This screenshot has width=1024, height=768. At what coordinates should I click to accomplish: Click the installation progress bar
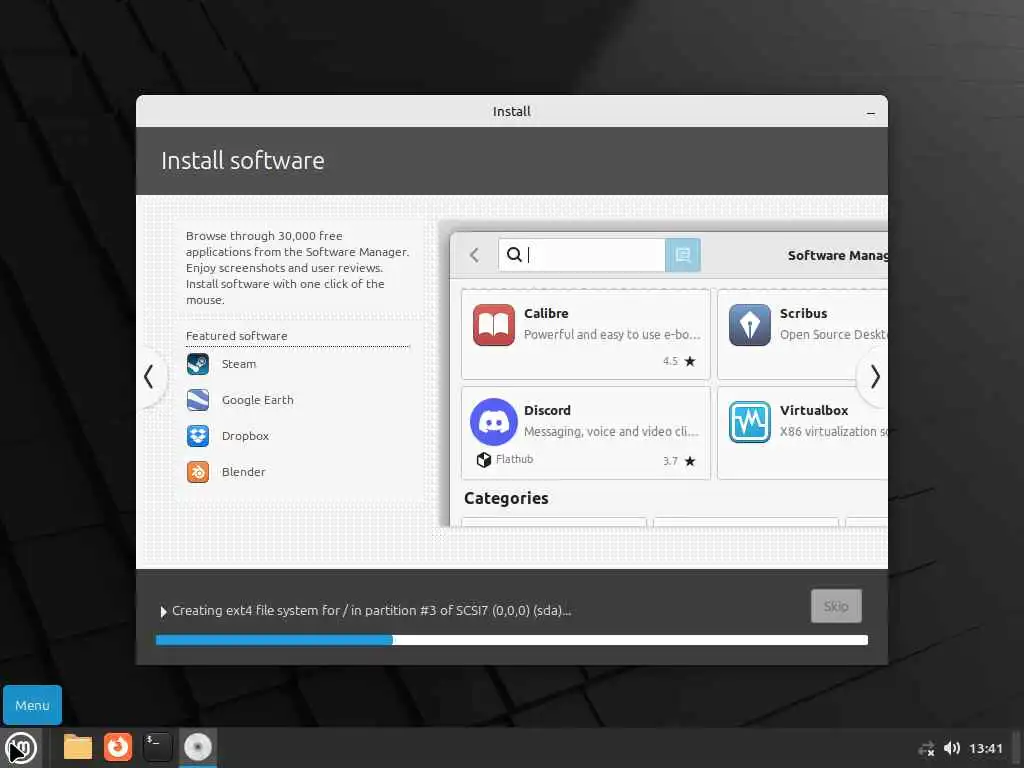[512, 640]
